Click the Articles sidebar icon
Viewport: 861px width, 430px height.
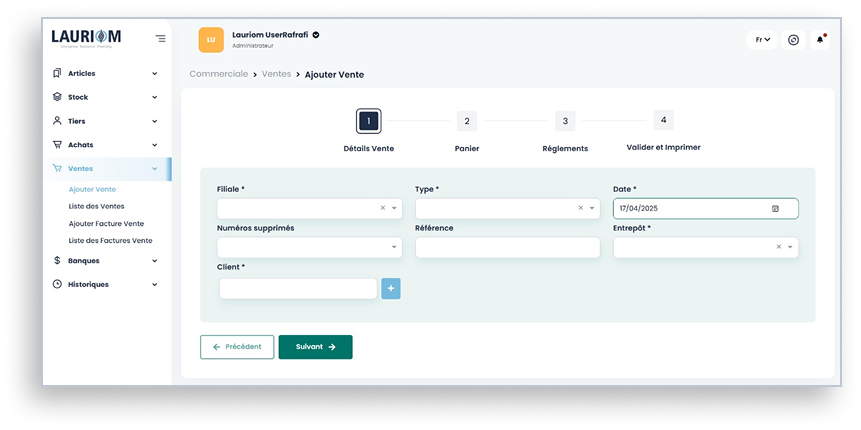57,73
